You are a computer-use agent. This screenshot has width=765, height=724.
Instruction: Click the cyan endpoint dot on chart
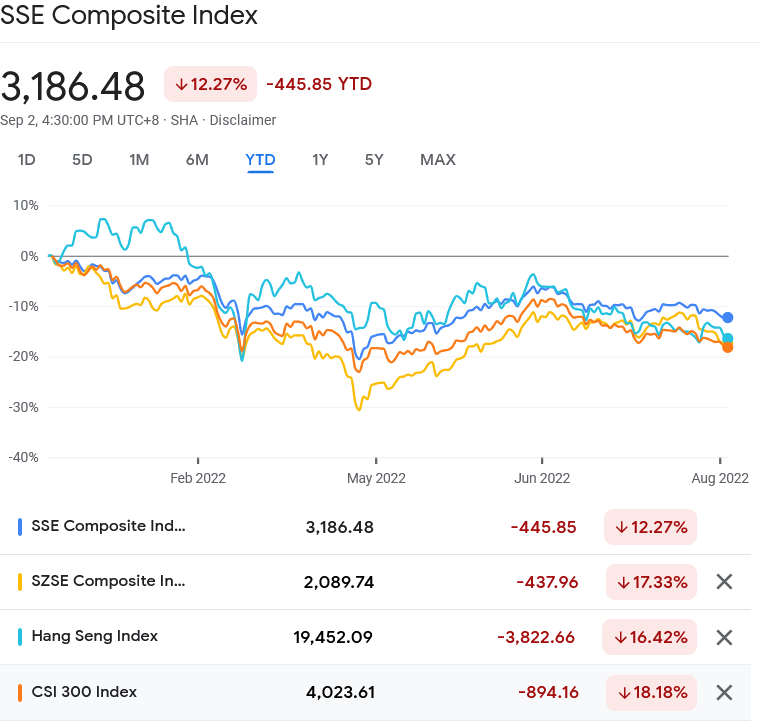click(727, 338)
